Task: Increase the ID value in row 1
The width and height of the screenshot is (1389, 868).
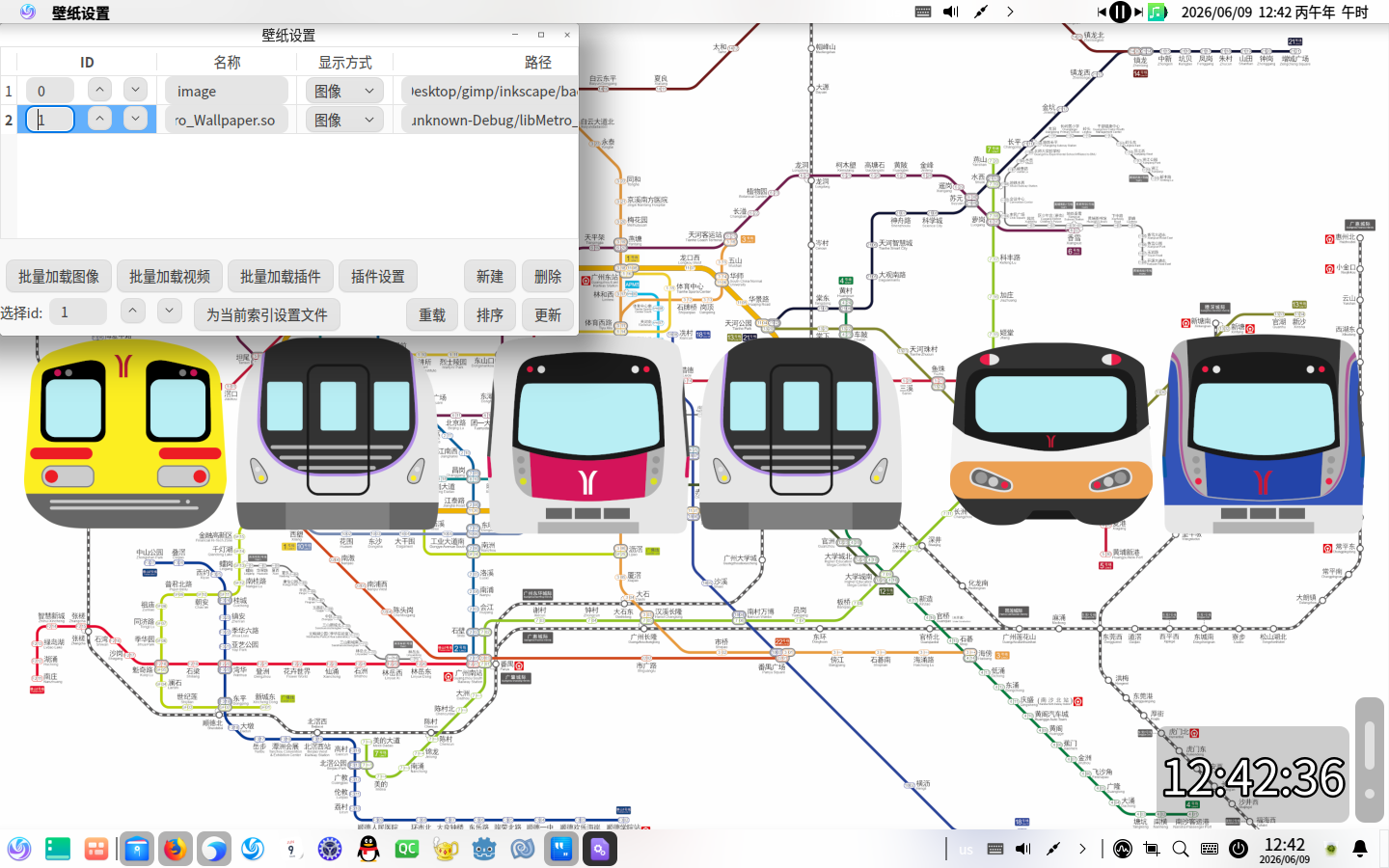Action: pyautogui.click(x=99, y=90)
